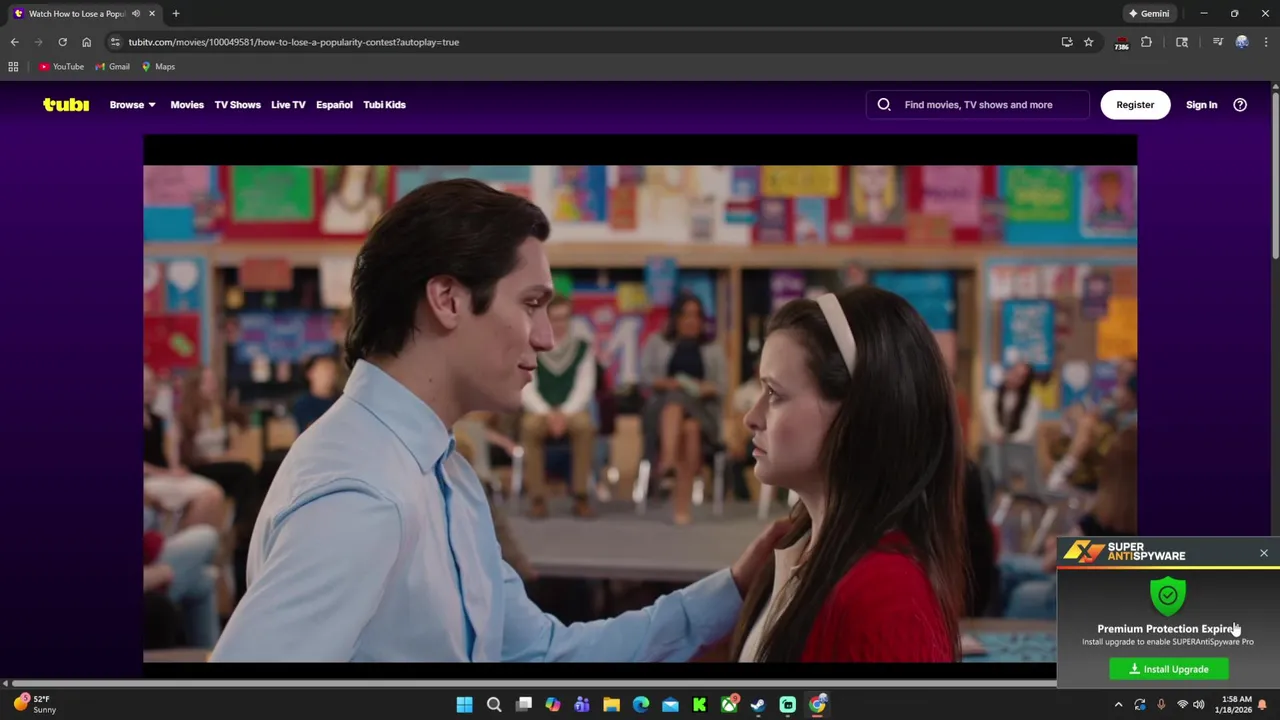Click the Gemini button
Image resolution: width=1280 pixels, height=720 pixels.
(1149, 14)
